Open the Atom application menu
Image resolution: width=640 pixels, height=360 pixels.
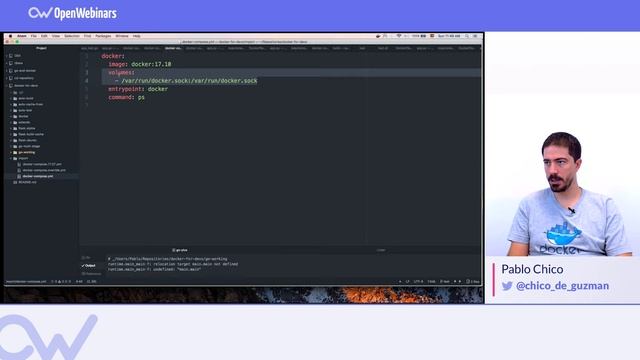coord(22,36)
